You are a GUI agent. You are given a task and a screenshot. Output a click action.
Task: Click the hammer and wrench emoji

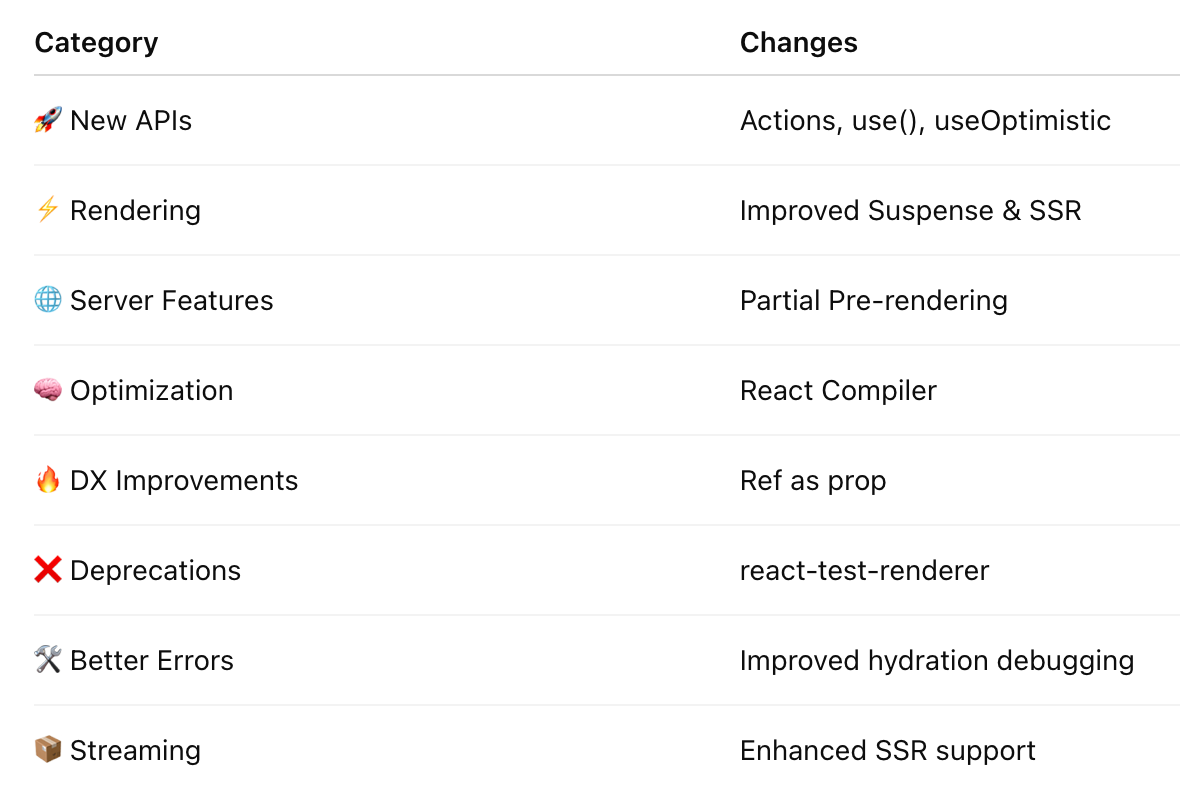(x=48, y=659)
